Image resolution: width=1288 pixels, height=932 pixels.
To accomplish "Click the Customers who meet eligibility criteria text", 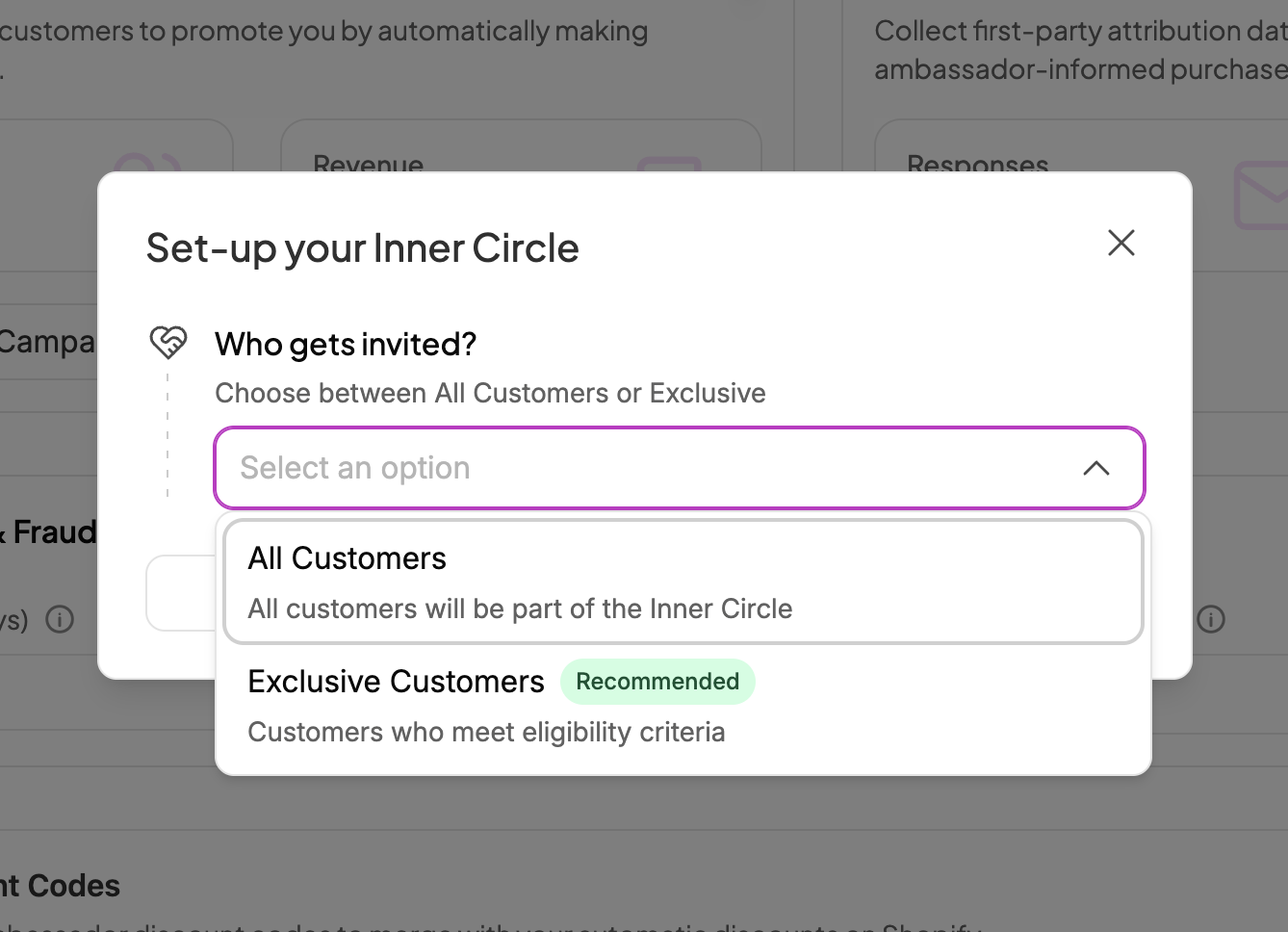I will click(x=486, y=732).
